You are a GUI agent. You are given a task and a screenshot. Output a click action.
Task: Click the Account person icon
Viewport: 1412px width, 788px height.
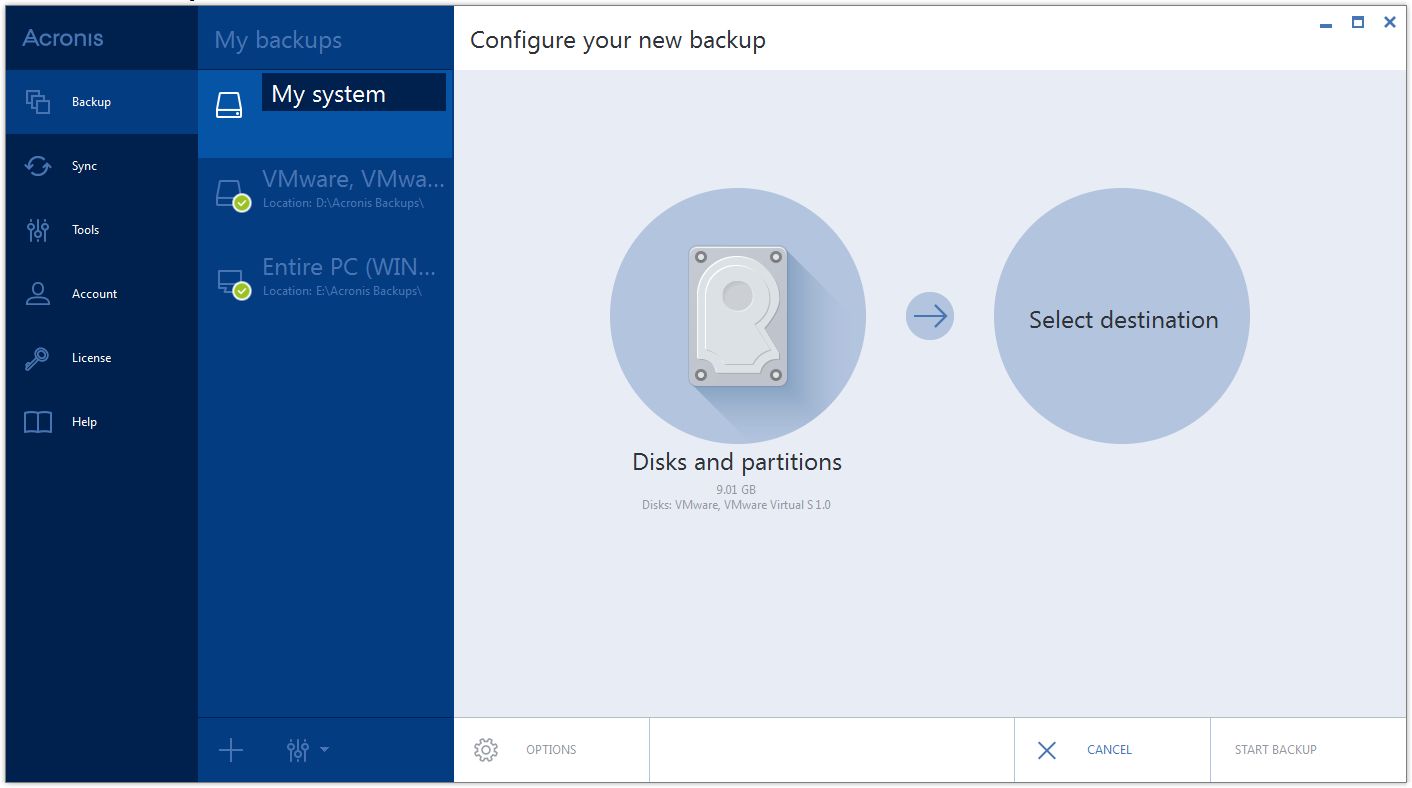coord(38,294)
